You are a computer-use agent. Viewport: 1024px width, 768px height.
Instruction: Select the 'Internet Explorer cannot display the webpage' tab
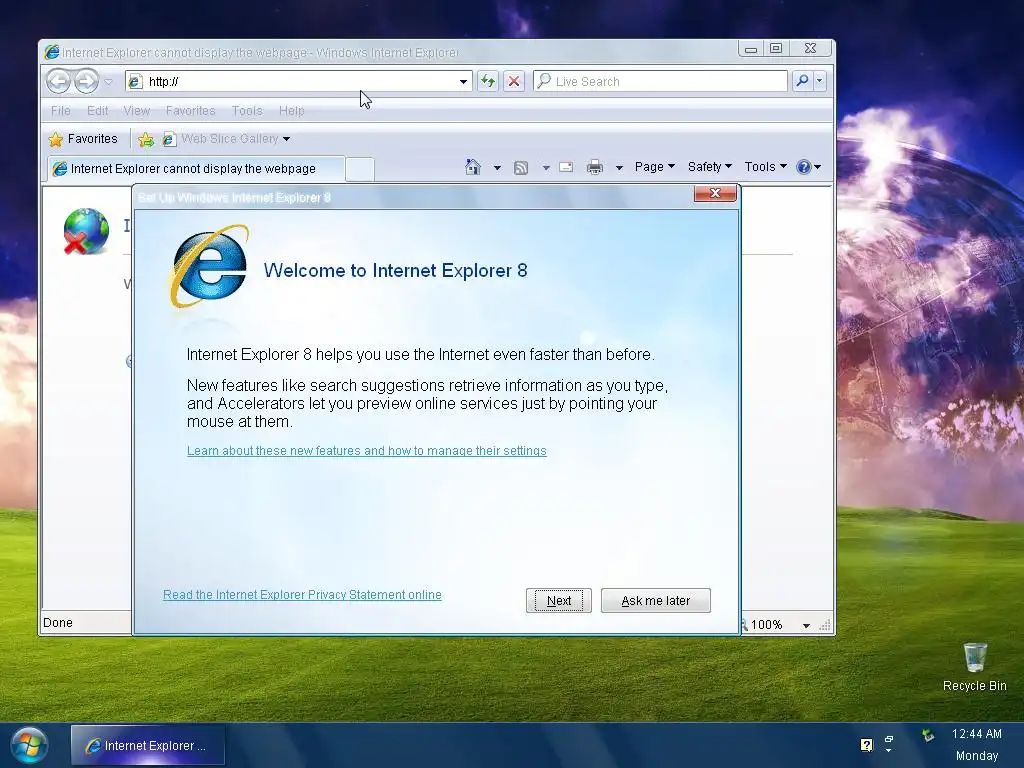click(x=196, y=168)
